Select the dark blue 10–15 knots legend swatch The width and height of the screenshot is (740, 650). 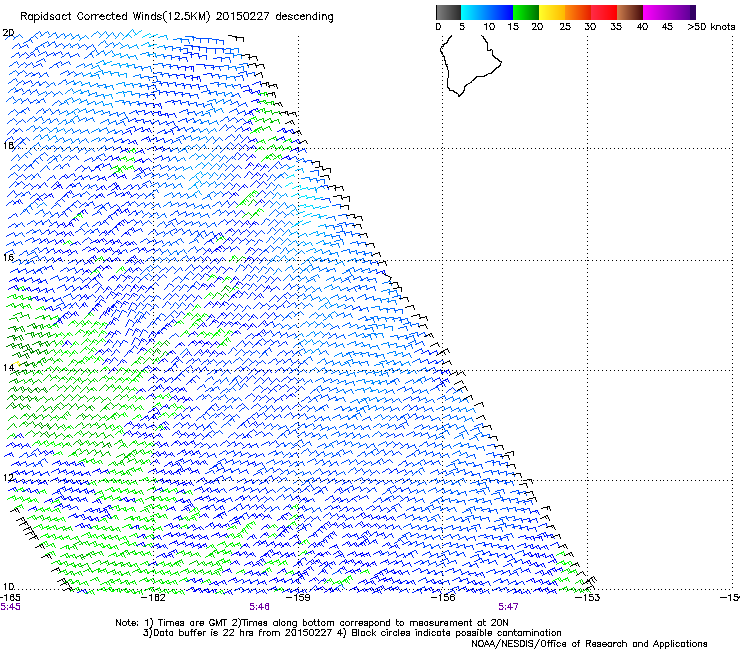(500, 12)
